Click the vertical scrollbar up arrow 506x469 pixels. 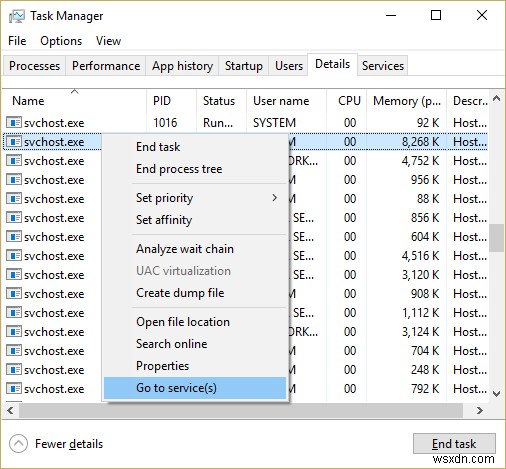point(497,98)
